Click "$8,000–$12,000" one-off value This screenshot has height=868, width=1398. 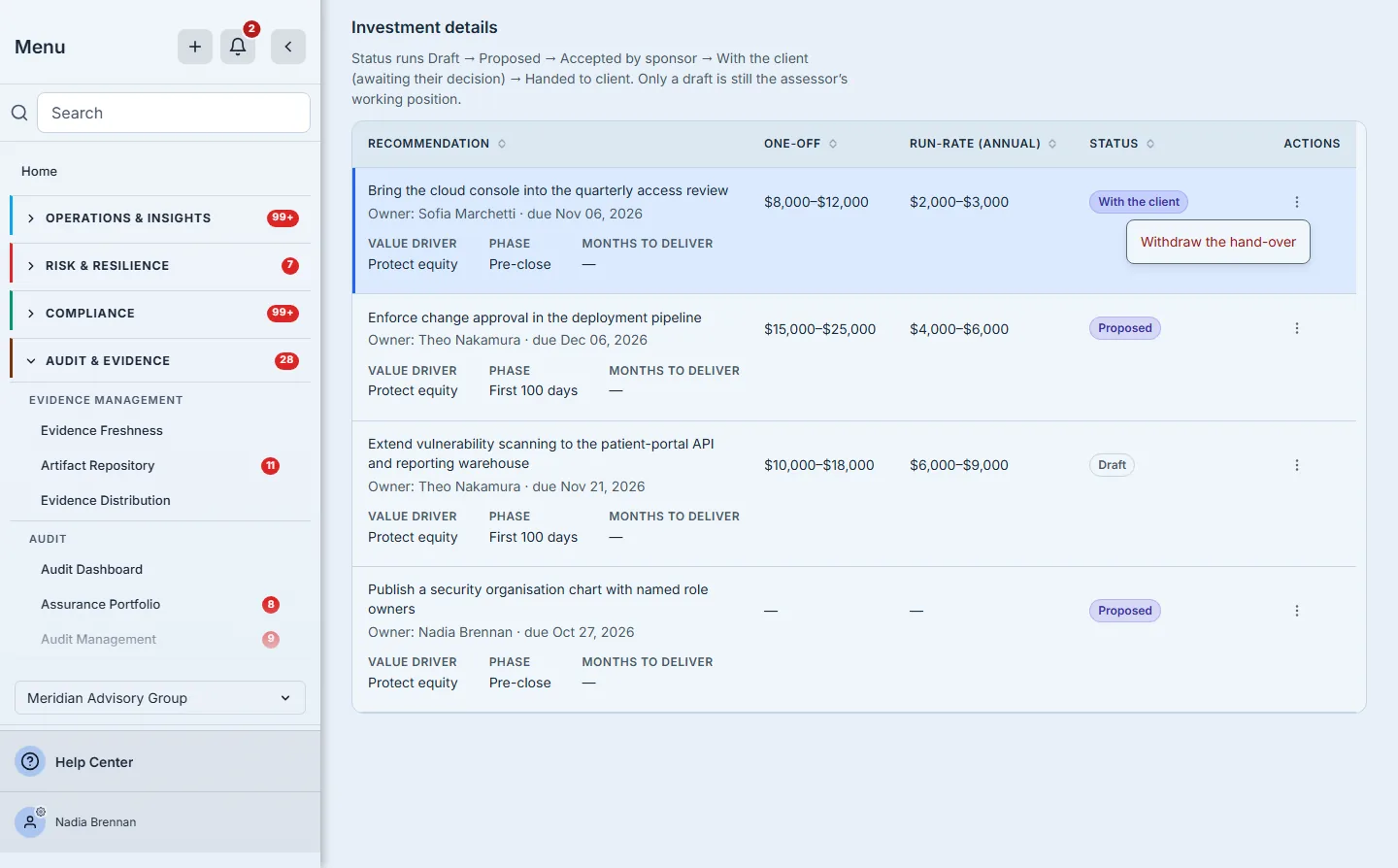coord(816,202)
